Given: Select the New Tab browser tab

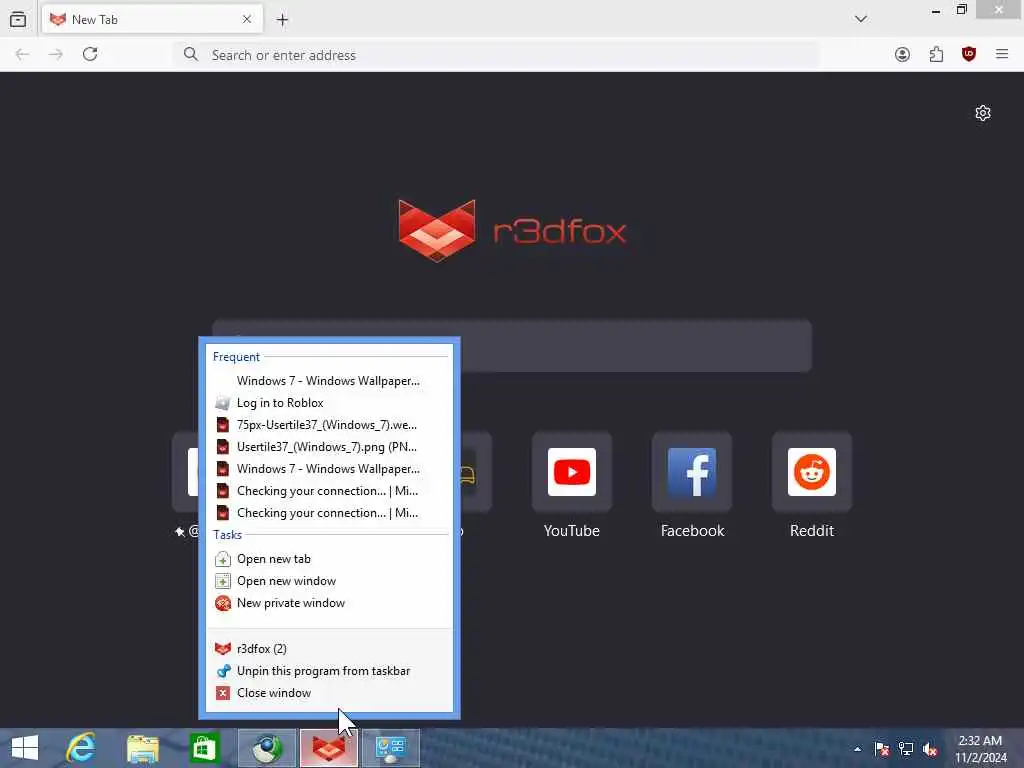Looking at the screenshot, I should click(x=152, y=20).
